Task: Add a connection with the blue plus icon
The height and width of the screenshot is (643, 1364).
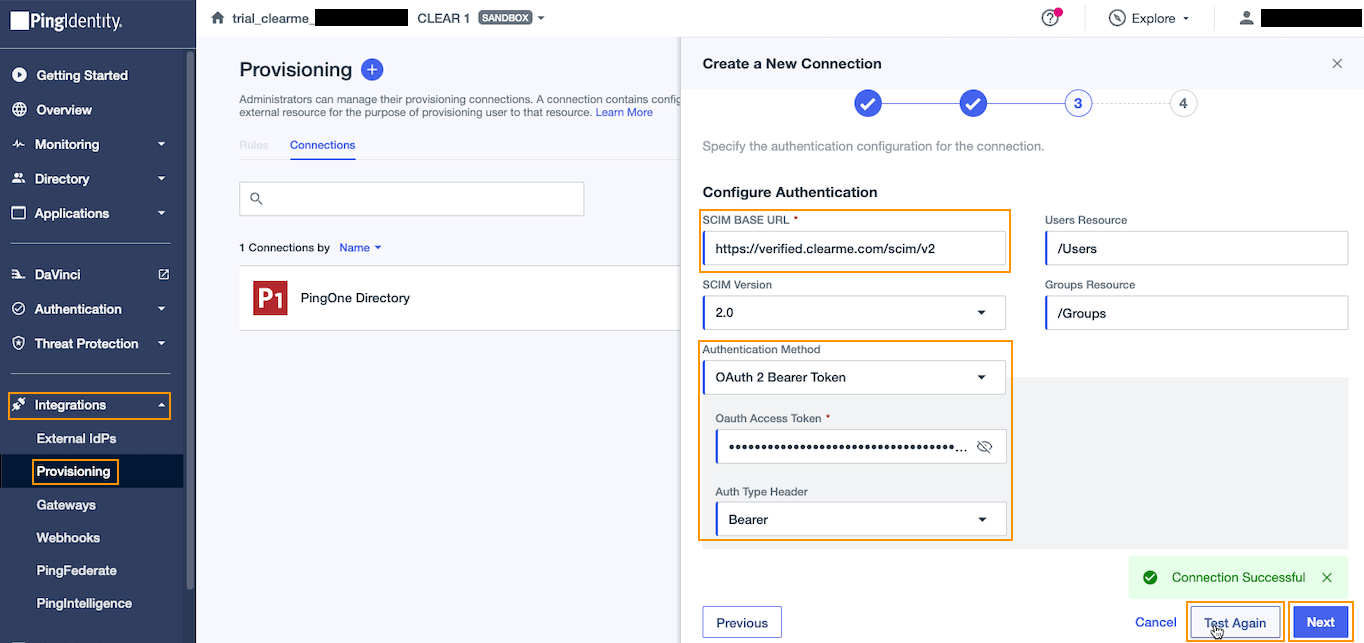Action: (372, 69)
